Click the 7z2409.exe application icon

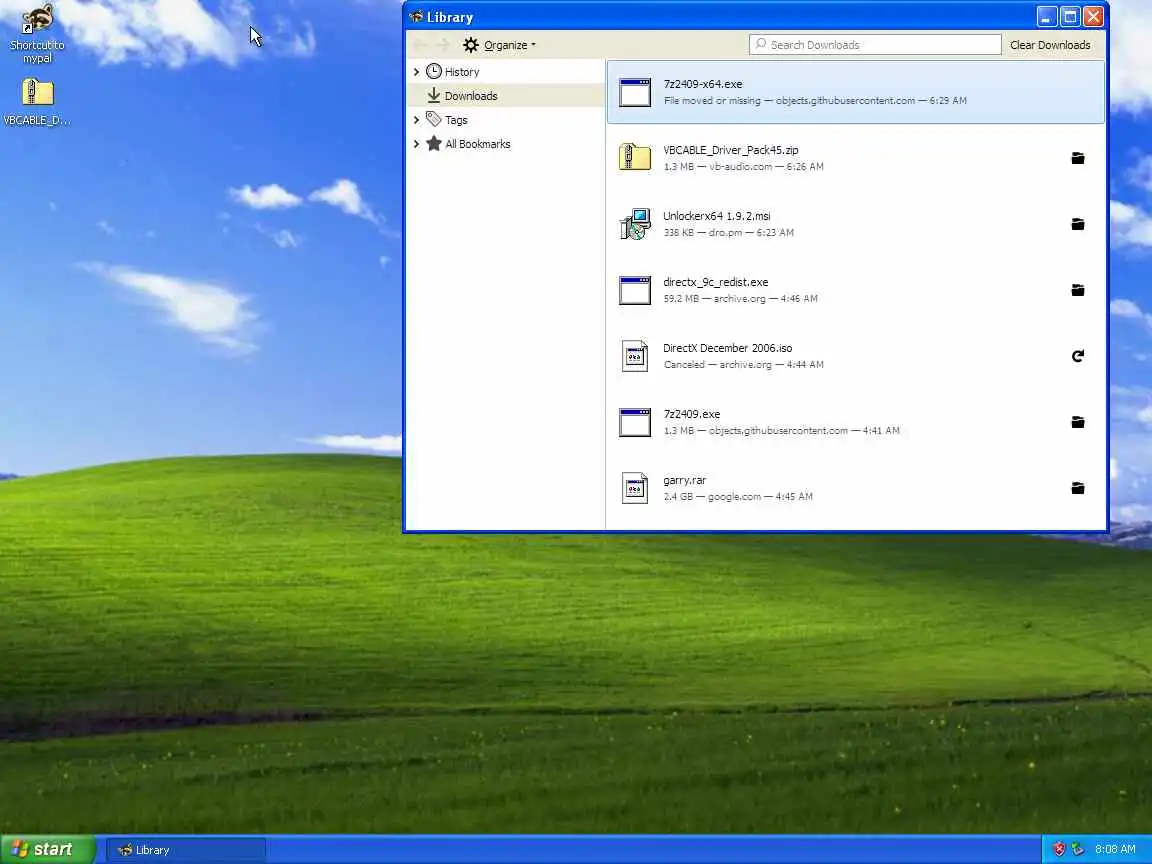pyautogui.click(x=635, y=422)
